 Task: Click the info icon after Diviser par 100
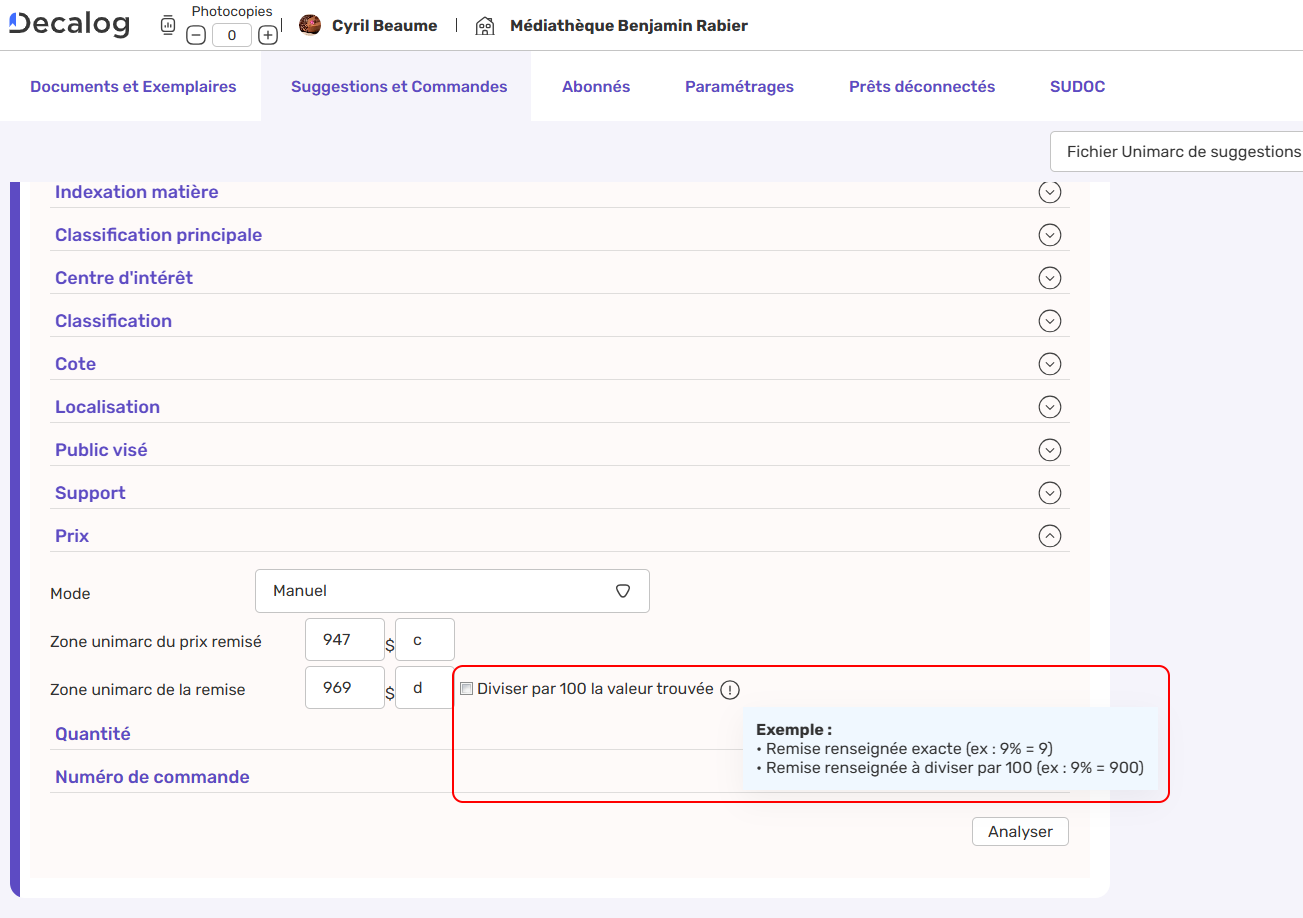pos(730,689)
